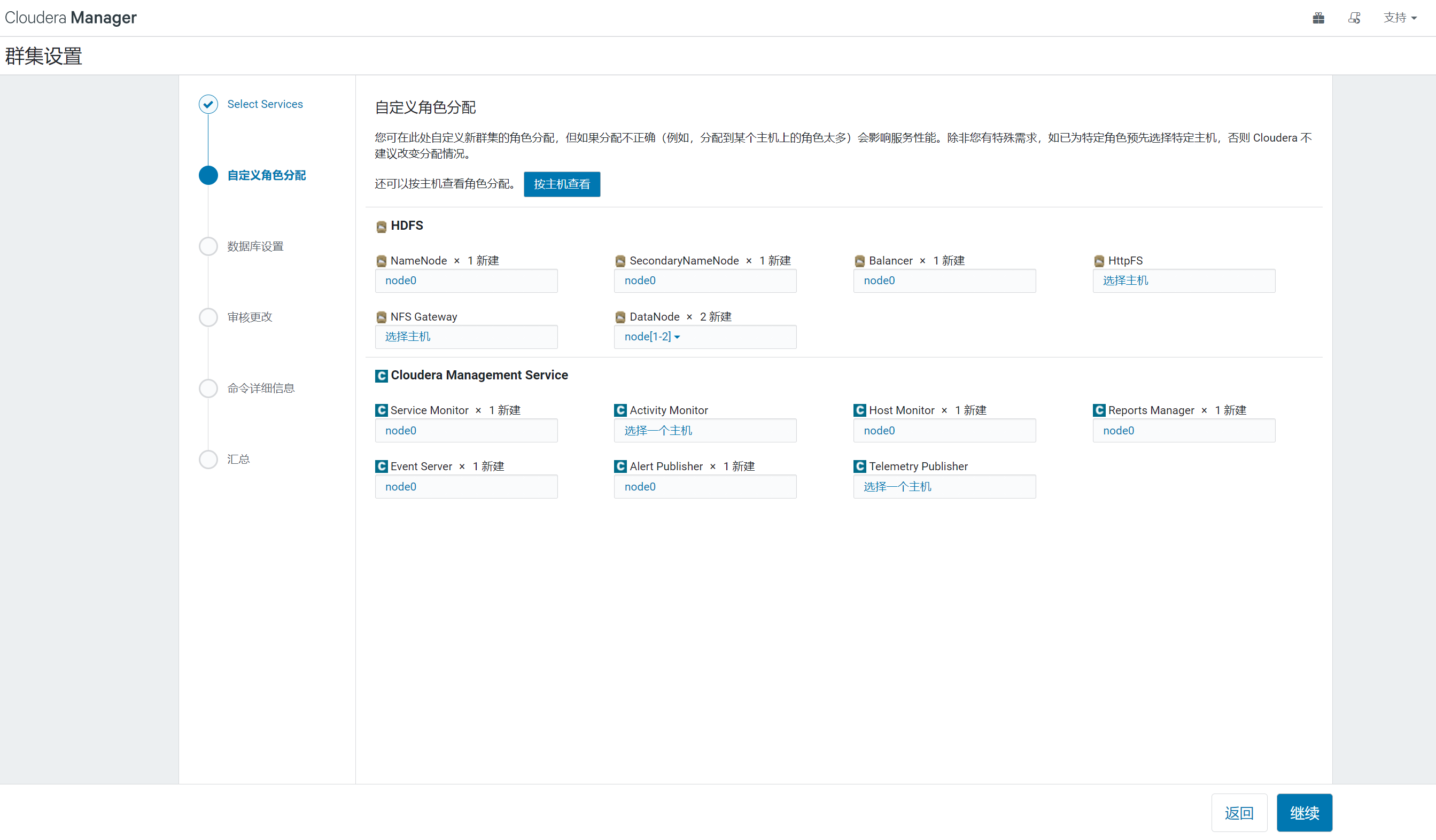Open the 支持 dropdown menu

pyautogui.click(x=1400, y=18)
